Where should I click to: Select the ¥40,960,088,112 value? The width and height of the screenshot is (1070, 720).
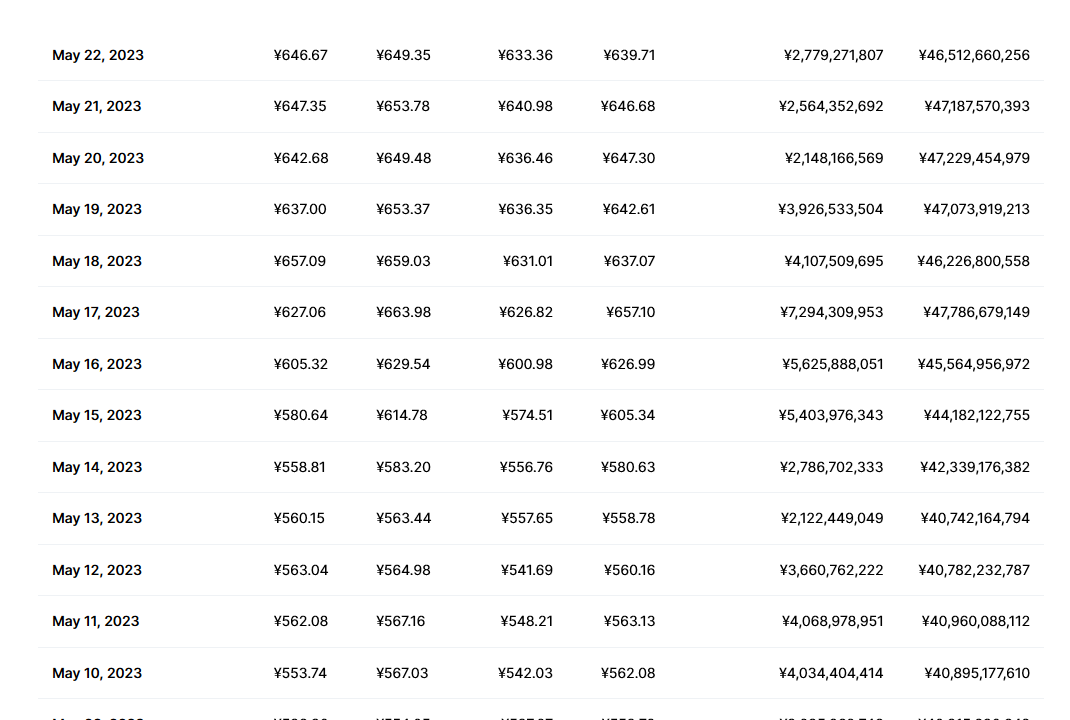[x=975, y=621]
